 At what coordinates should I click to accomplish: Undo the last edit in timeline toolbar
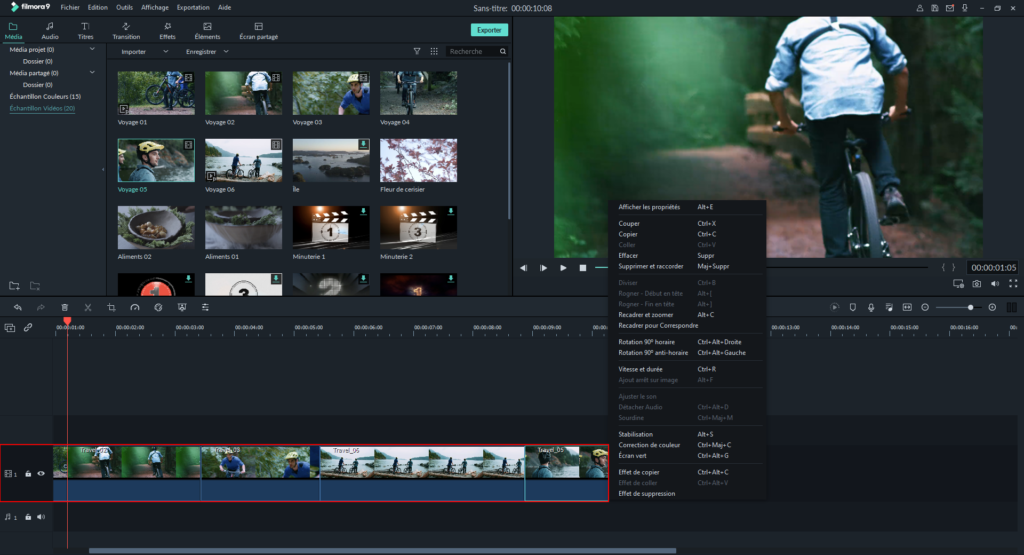pos(18,308)
